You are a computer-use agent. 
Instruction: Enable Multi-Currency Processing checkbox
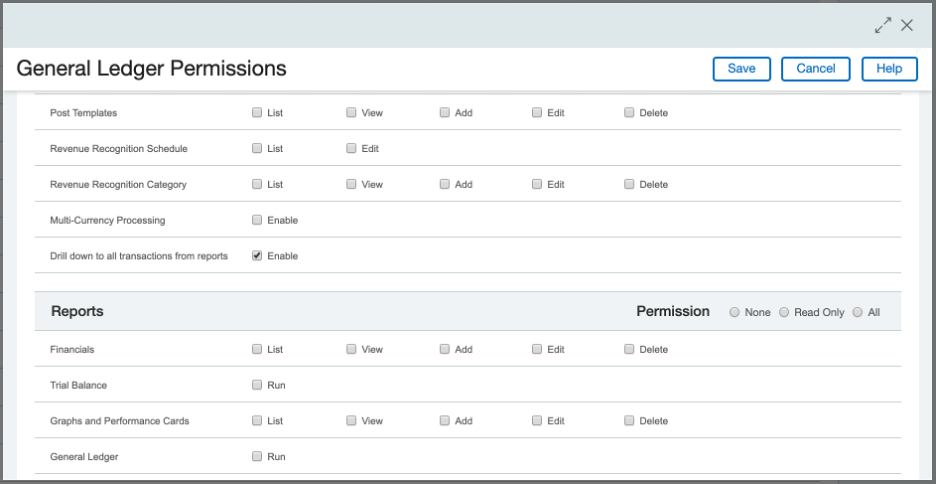[257, 220]
